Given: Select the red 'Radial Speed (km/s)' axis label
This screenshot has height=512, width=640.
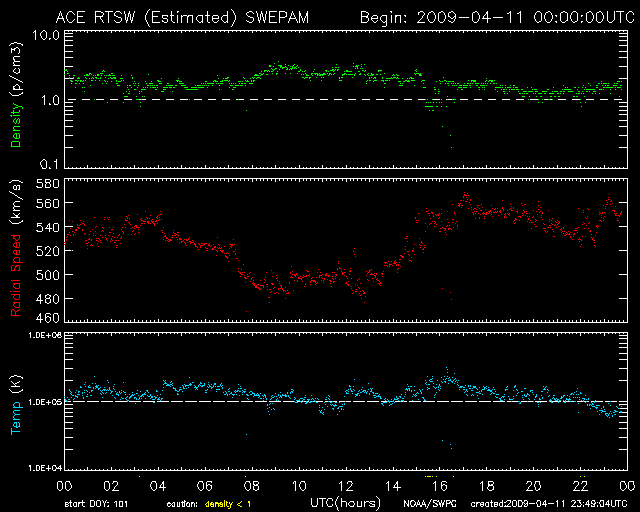Looking at the screenshot, I should click(16, 248).
